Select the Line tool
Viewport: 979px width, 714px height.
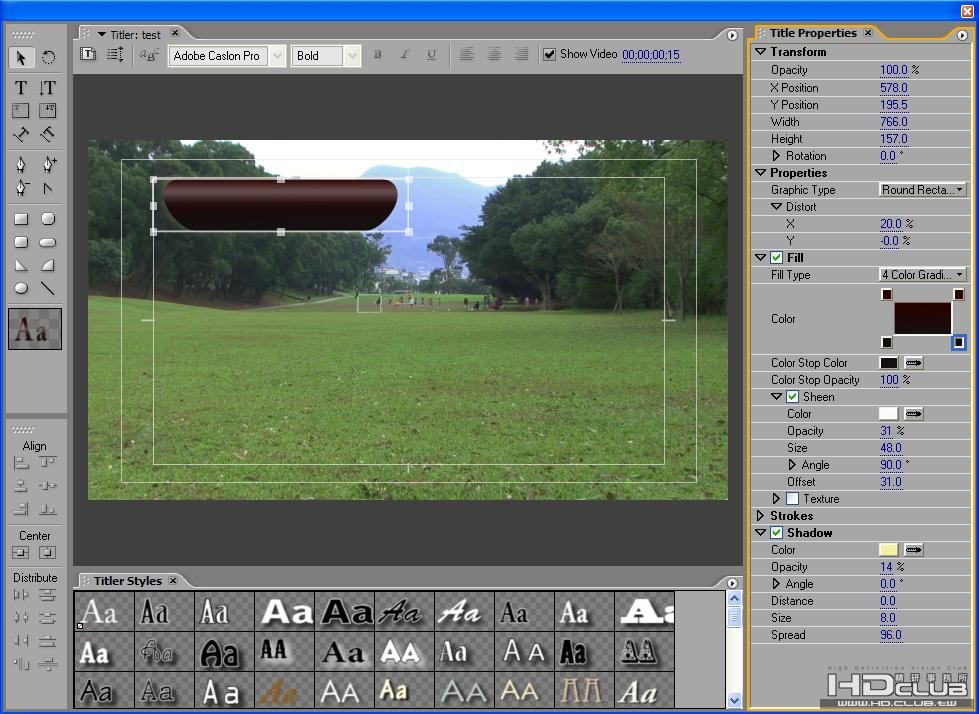click(x=48, y=289)
